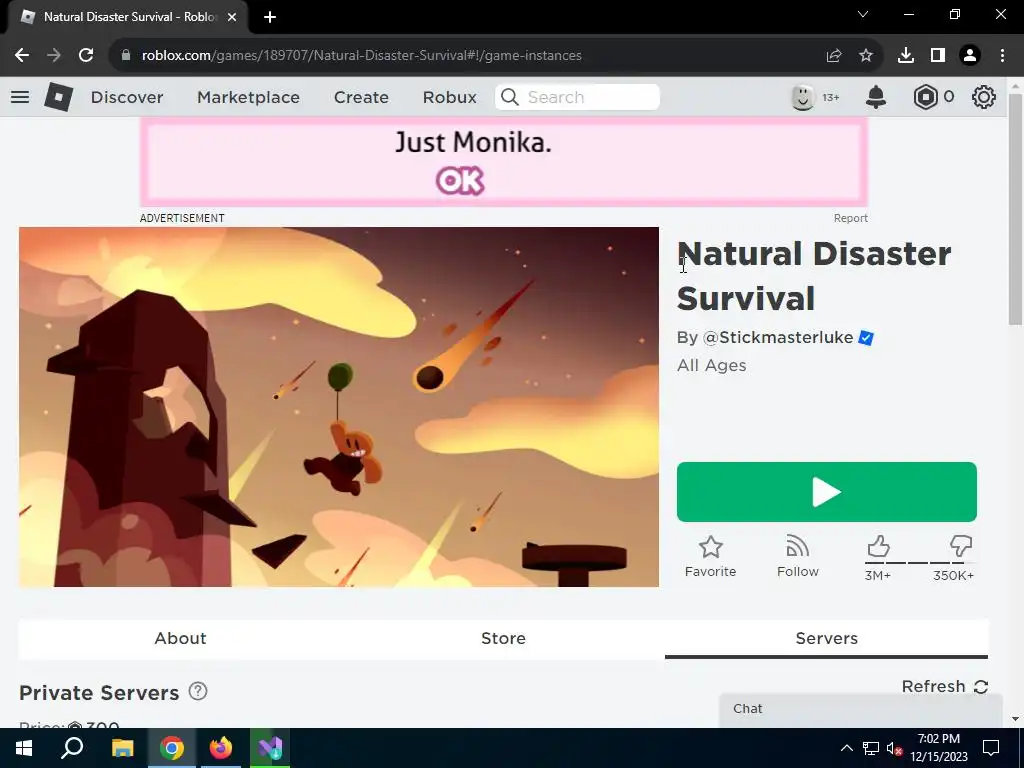This screenshot has width=1024, height=768.
Task: Open the Robux page
Action: [449, 97]
